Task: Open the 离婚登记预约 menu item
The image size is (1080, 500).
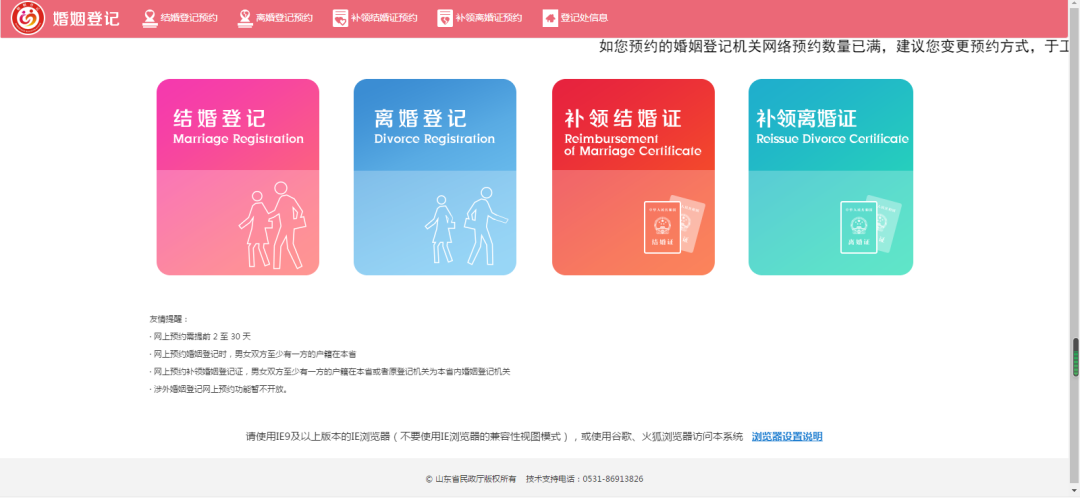Action: point(284,18)
